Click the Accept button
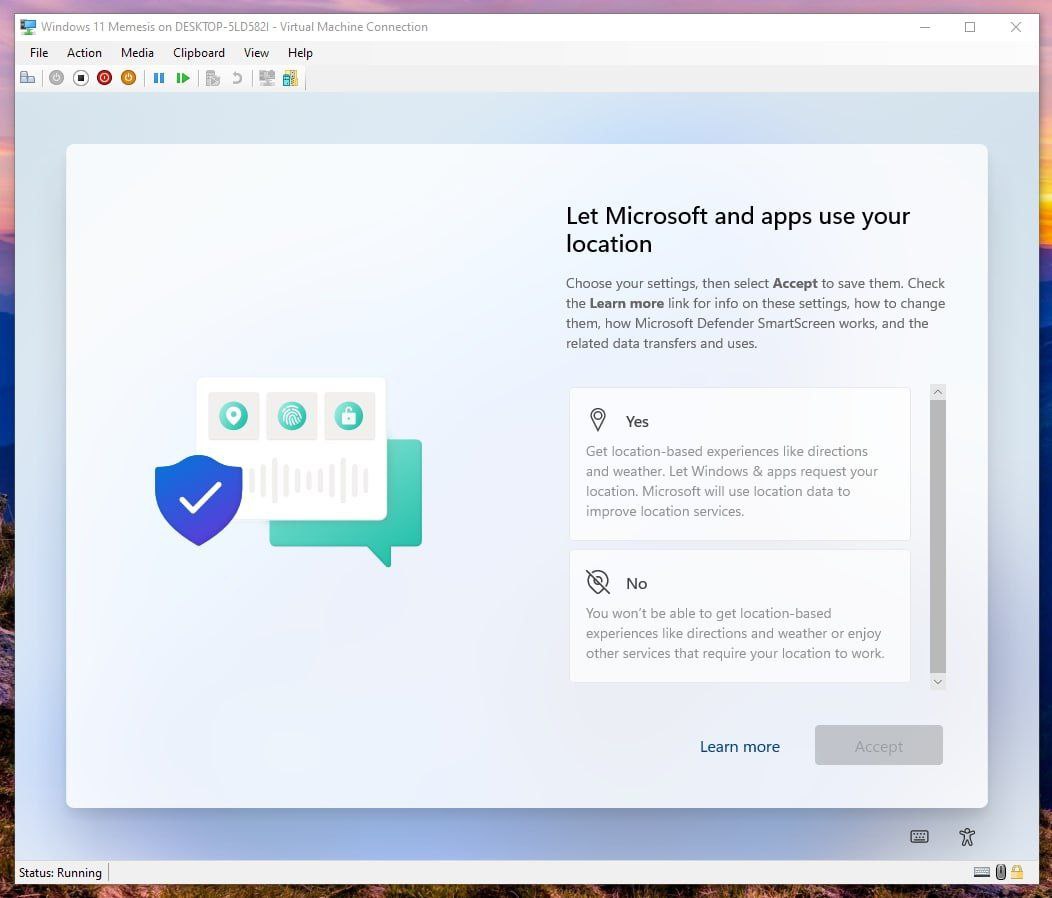The width and height of the screenshot is (1052, 898). pos(878,745)
